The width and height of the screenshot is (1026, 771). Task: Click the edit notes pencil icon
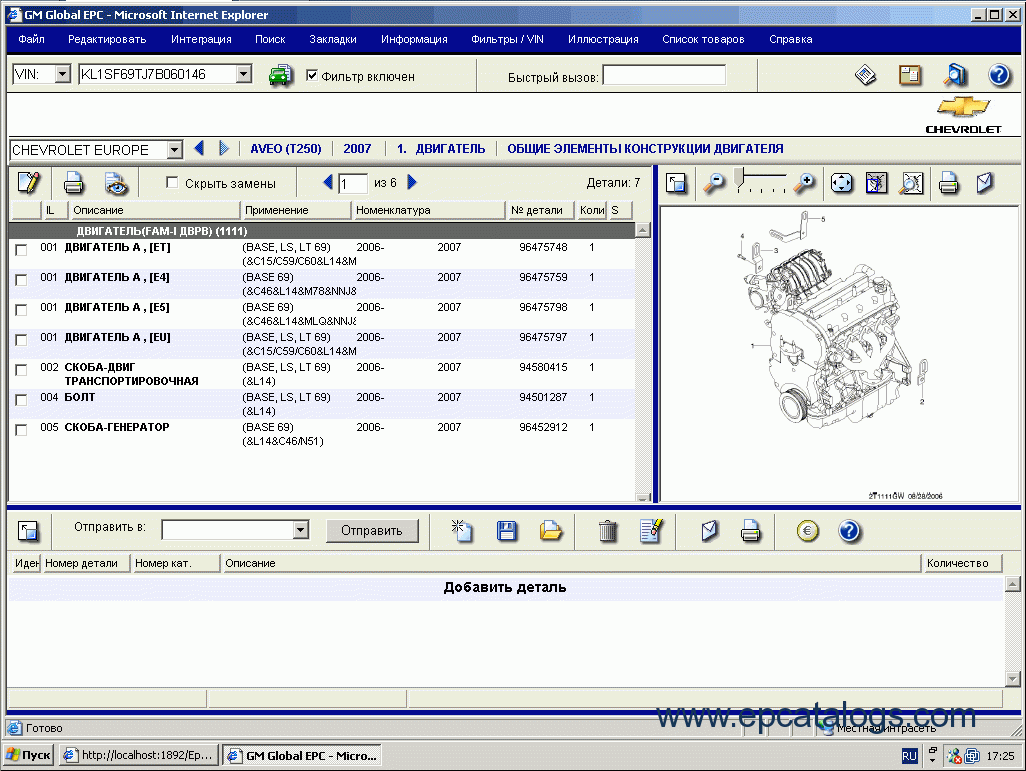point(29,183)
